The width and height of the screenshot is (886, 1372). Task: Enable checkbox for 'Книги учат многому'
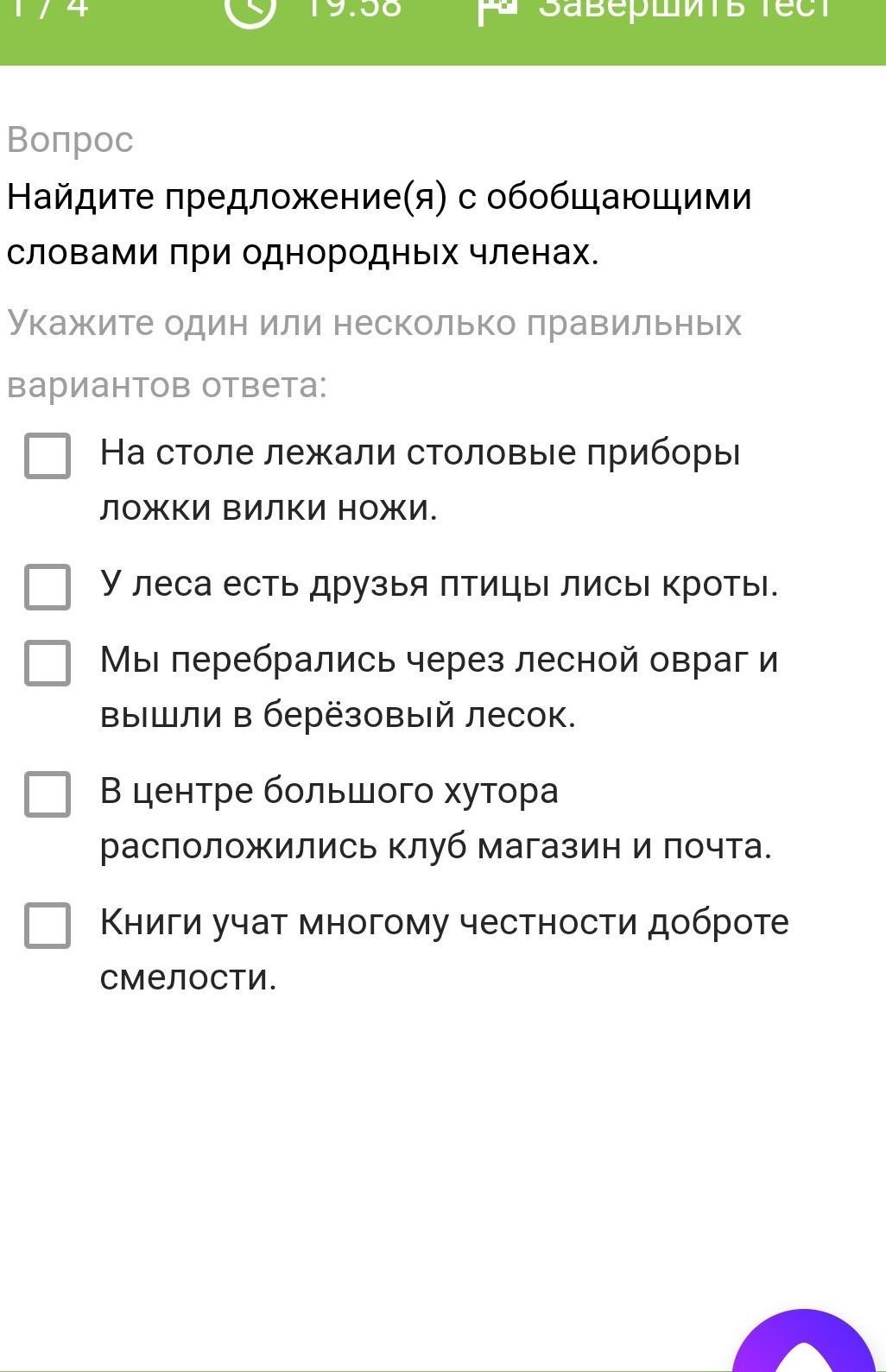click(47, 925)
